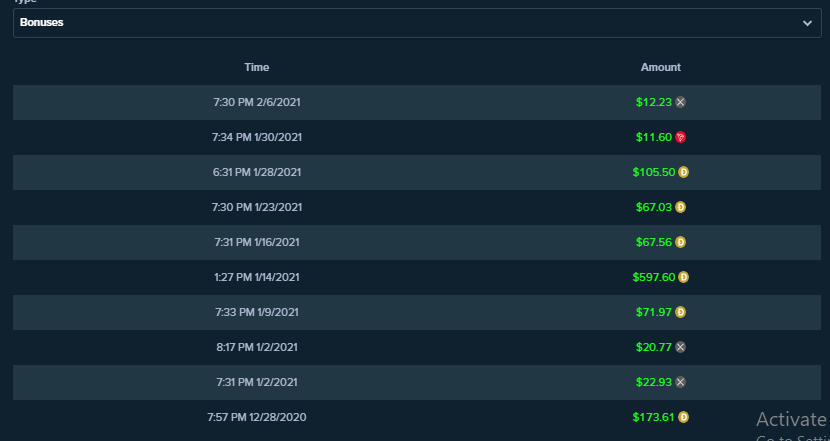Click the Dogecoin icon next to $105.50

point(683,172)
